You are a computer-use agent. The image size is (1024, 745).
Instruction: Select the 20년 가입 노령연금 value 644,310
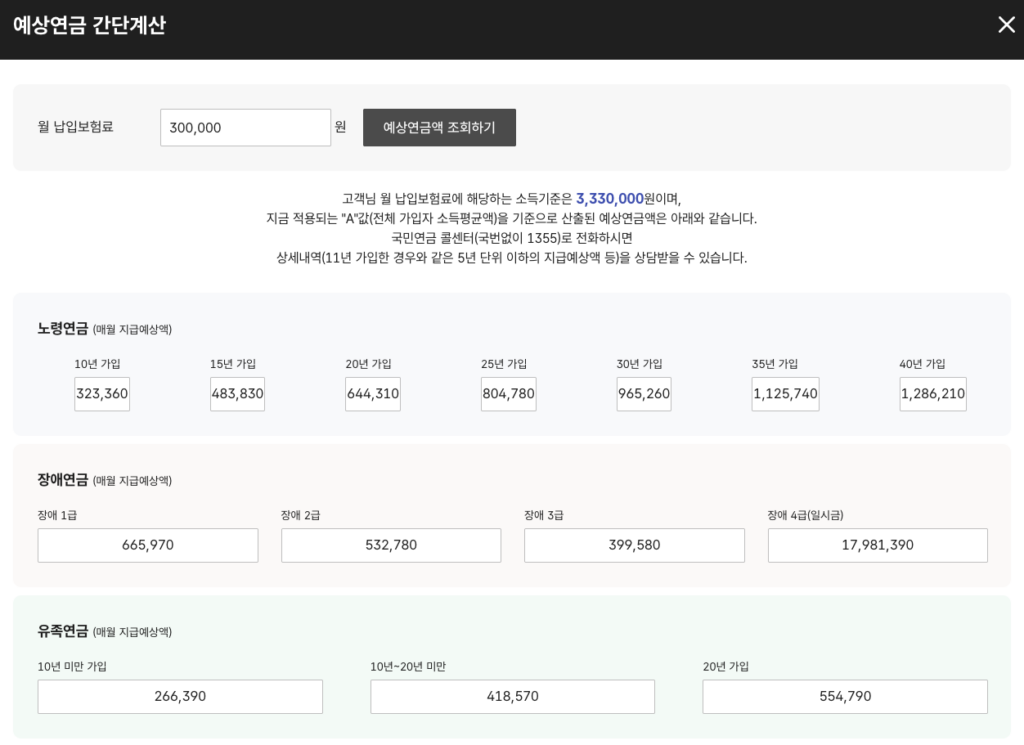point(373,394)
